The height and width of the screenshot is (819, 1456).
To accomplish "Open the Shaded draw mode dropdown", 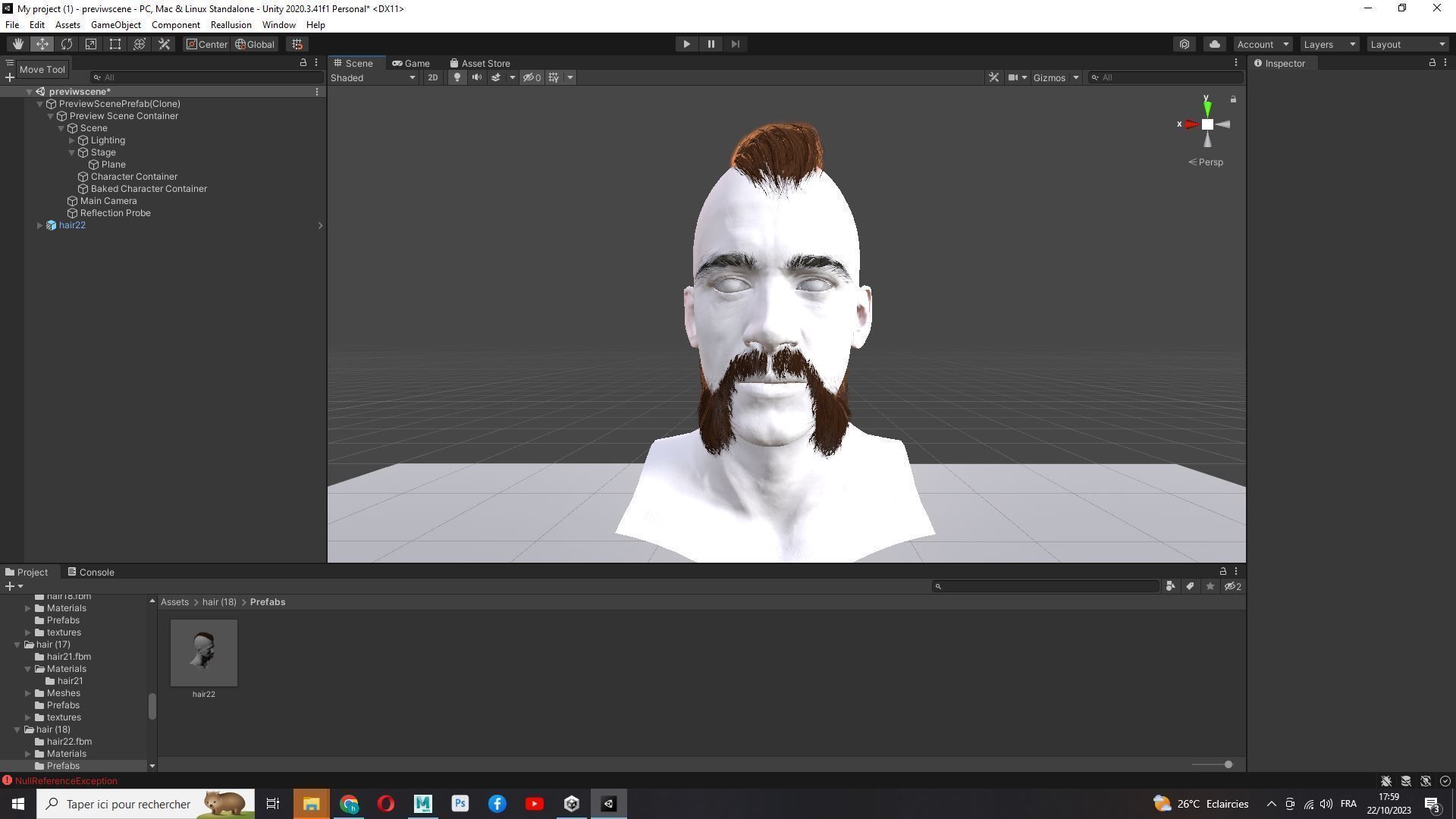I will (x=374, y=77).
